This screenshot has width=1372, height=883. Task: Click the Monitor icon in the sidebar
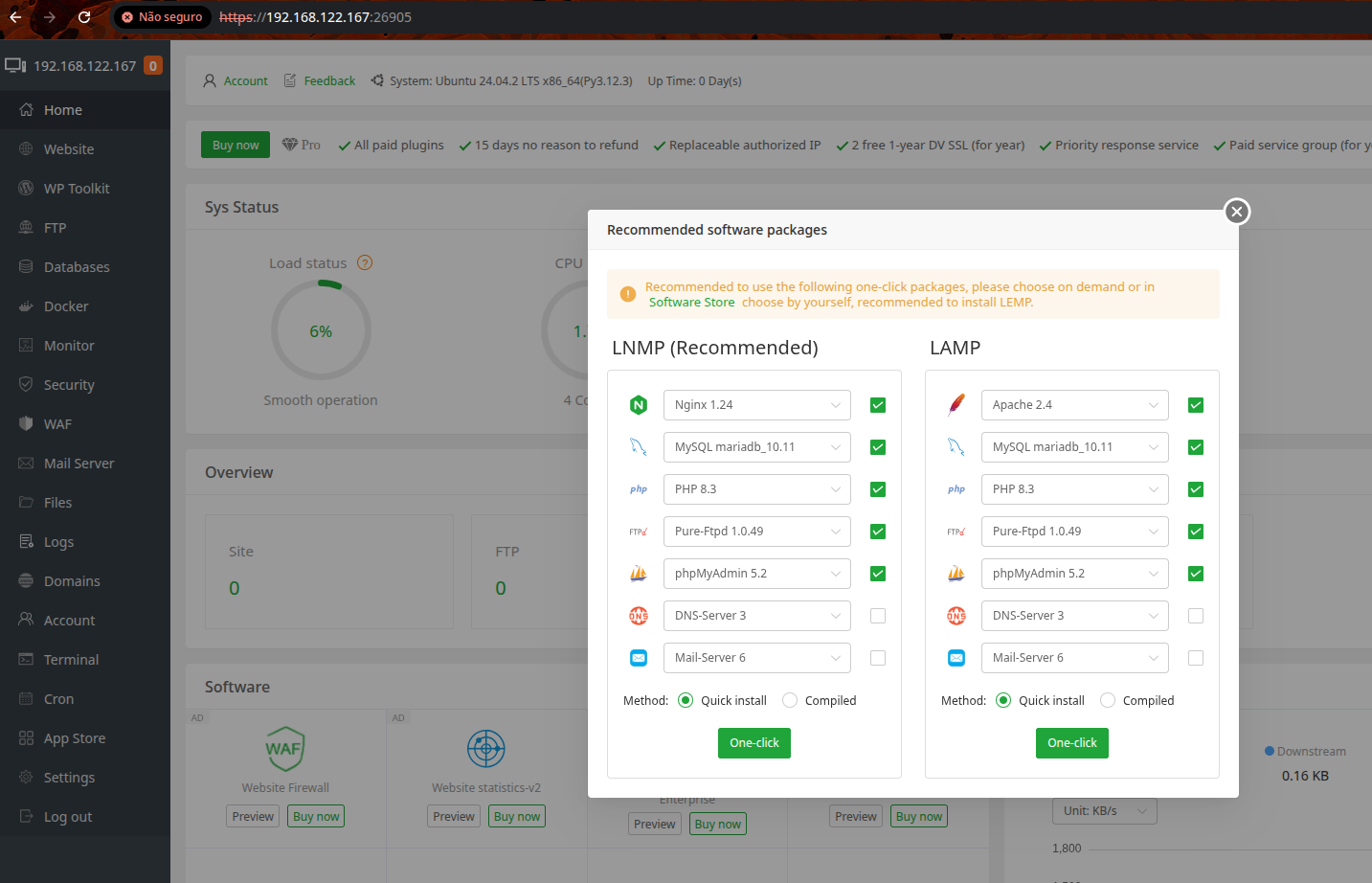26,346
